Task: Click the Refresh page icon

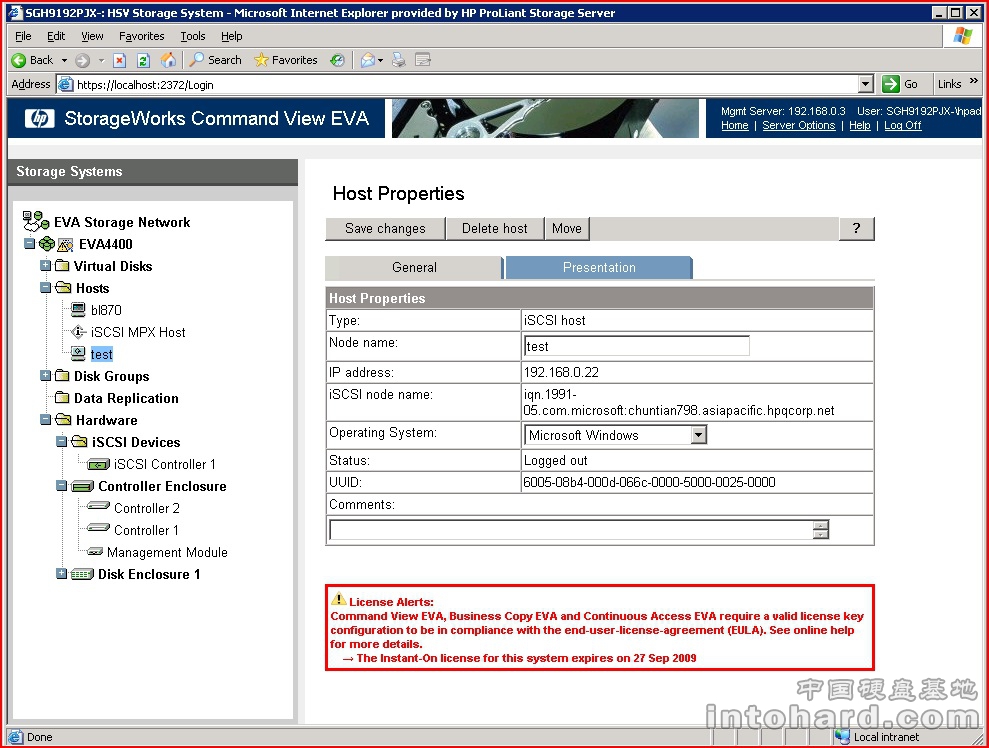Action: 143,60
